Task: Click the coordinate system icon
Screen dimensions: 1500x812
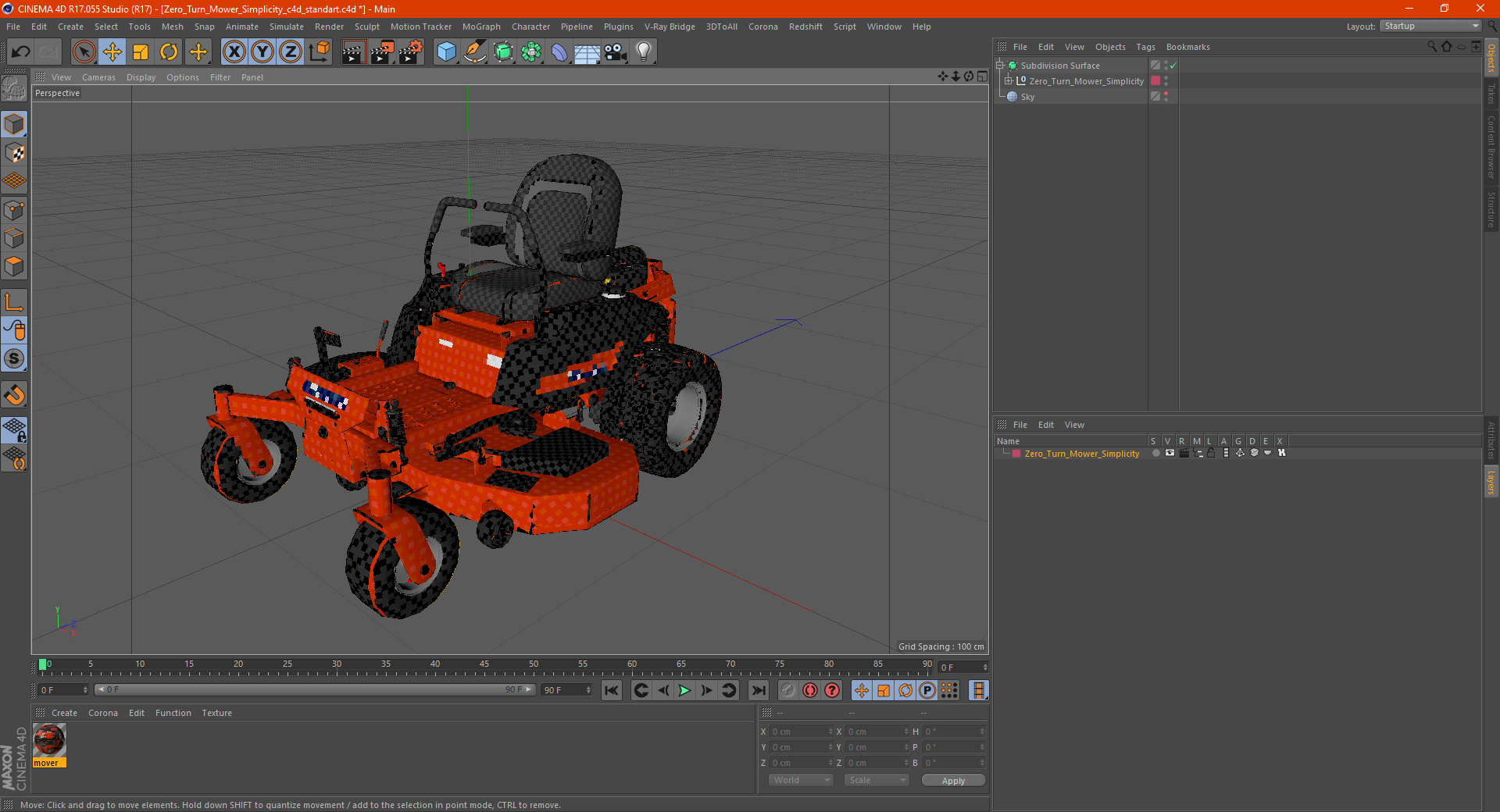Action: pyautogui.click(x=320, y=52)
